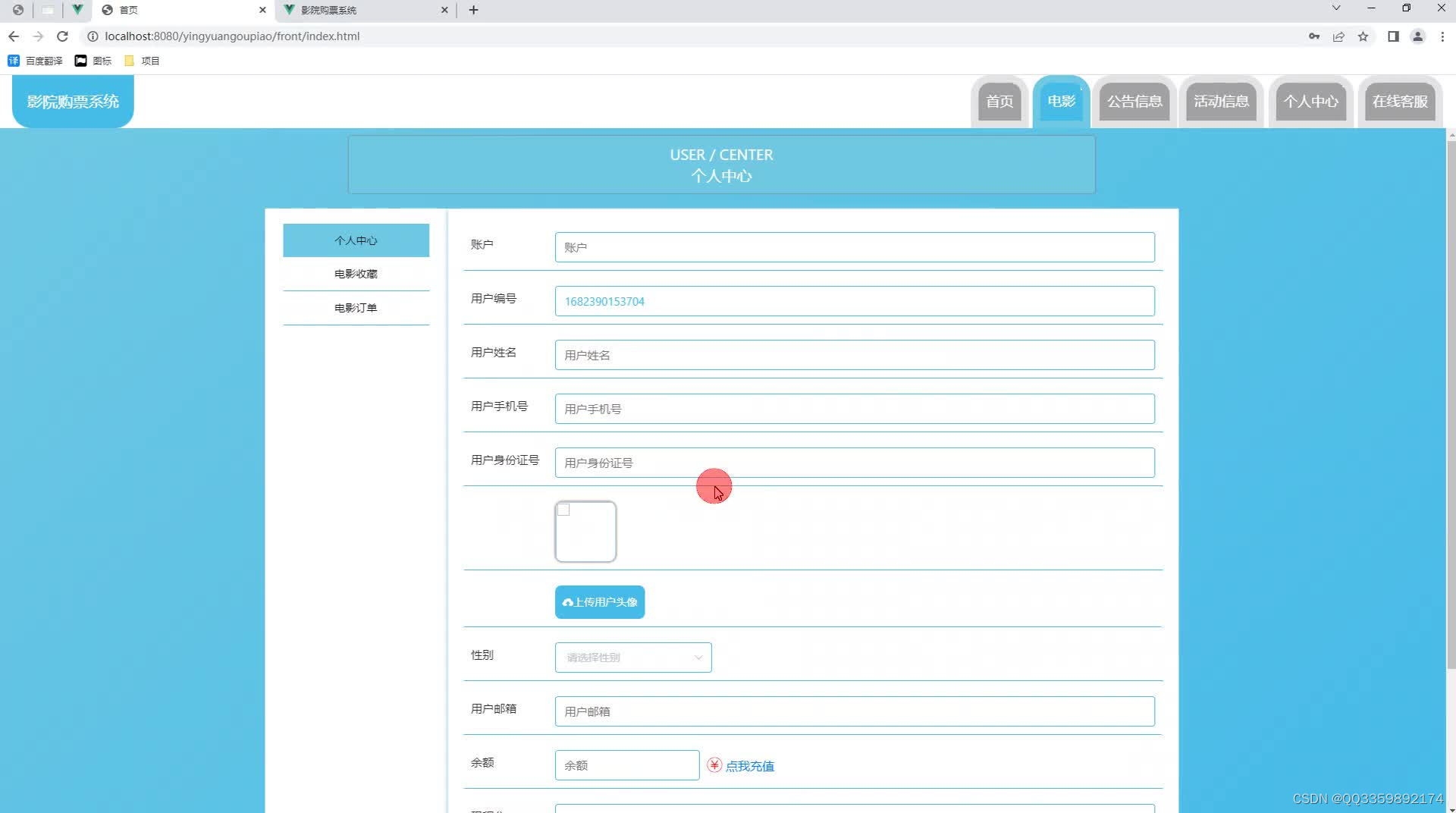Select the 首页 browser tab
Screen dimensions: 1456x813
[x=184, y=10]
